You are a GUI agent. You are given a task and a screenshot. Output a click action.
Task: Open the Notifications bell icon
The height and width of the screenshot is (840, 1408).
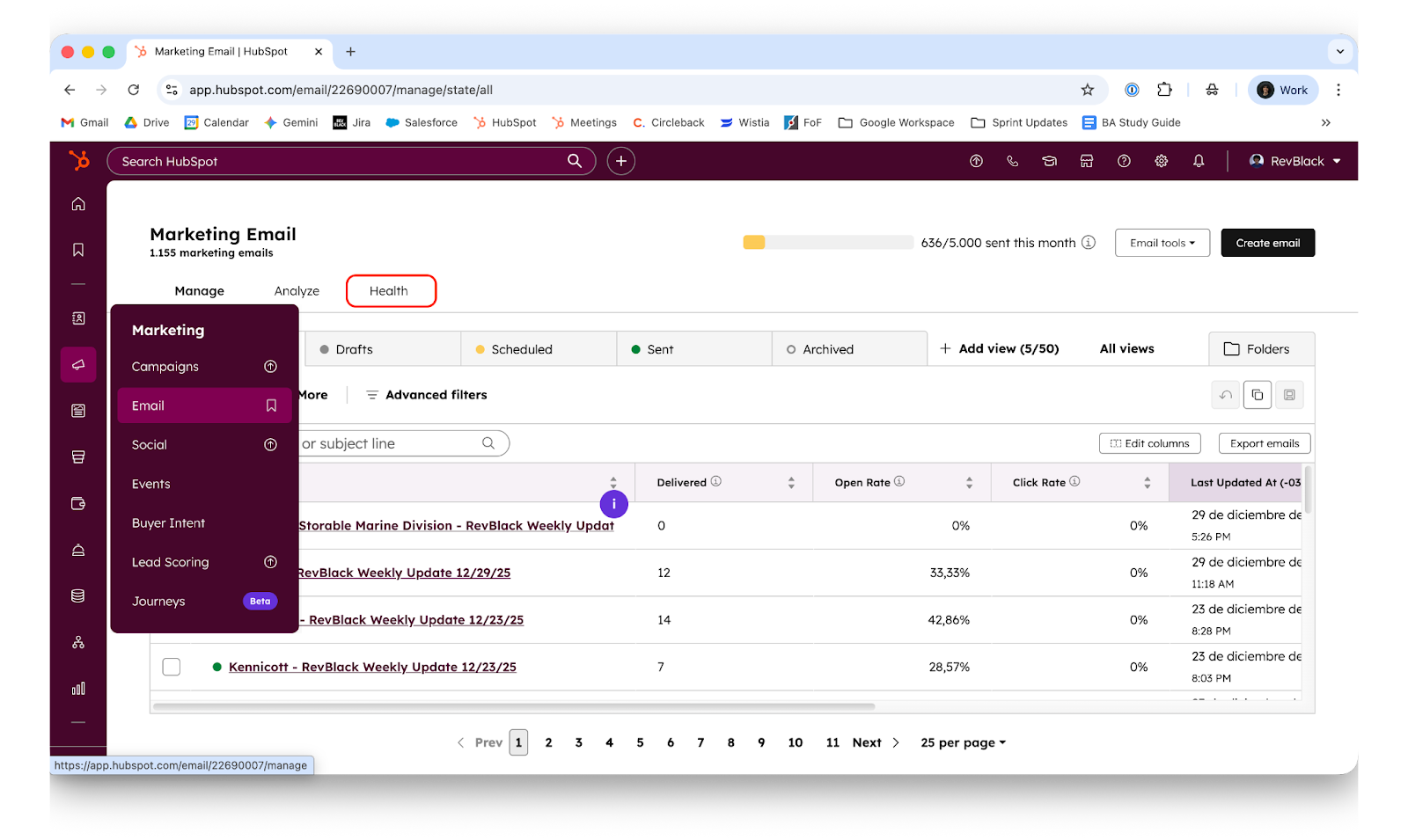[x=1199, y=161]
